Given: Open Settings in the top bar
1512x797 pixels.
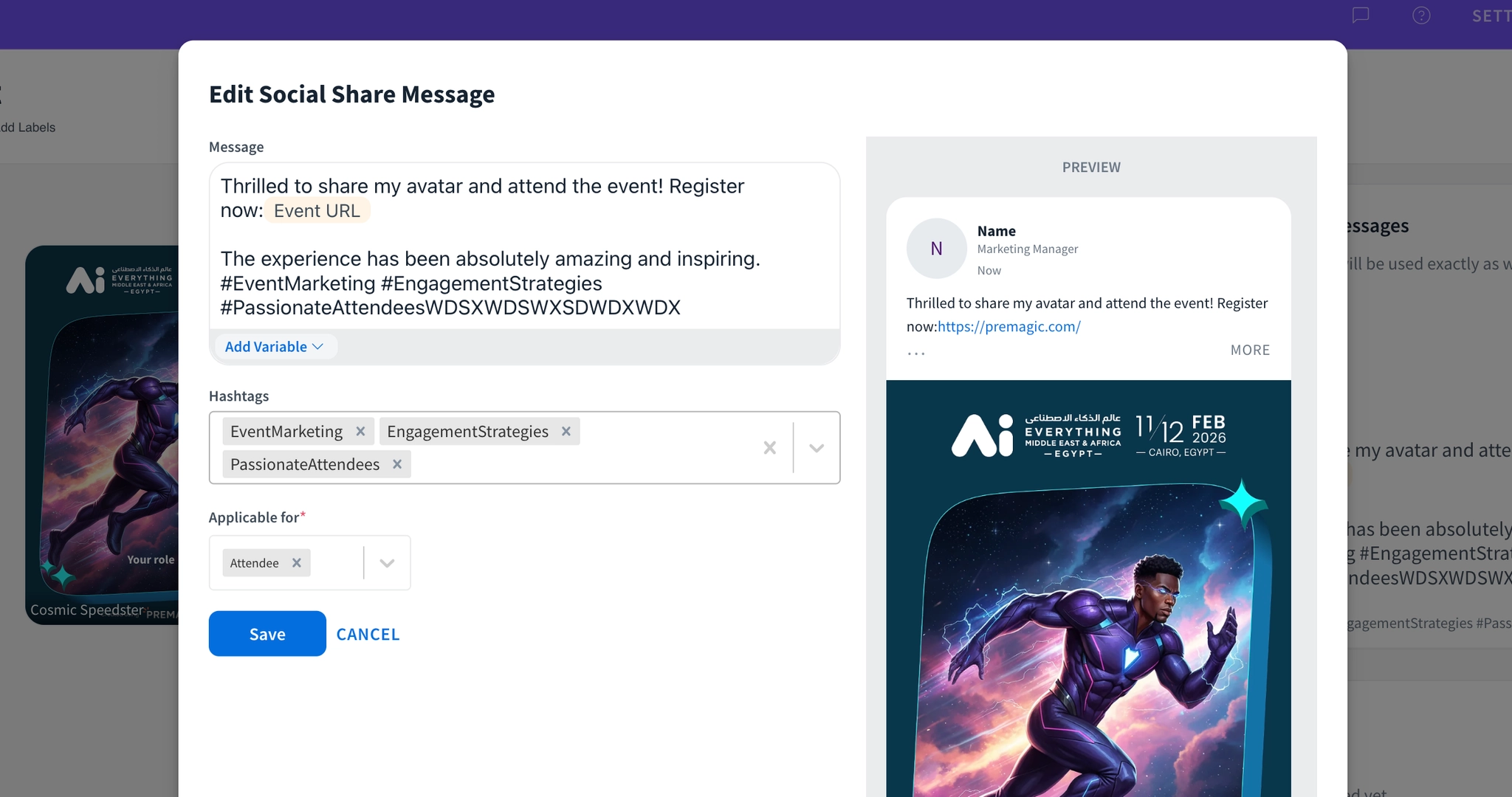Looking at the screenshot, I should click(x=1491, y=16).
